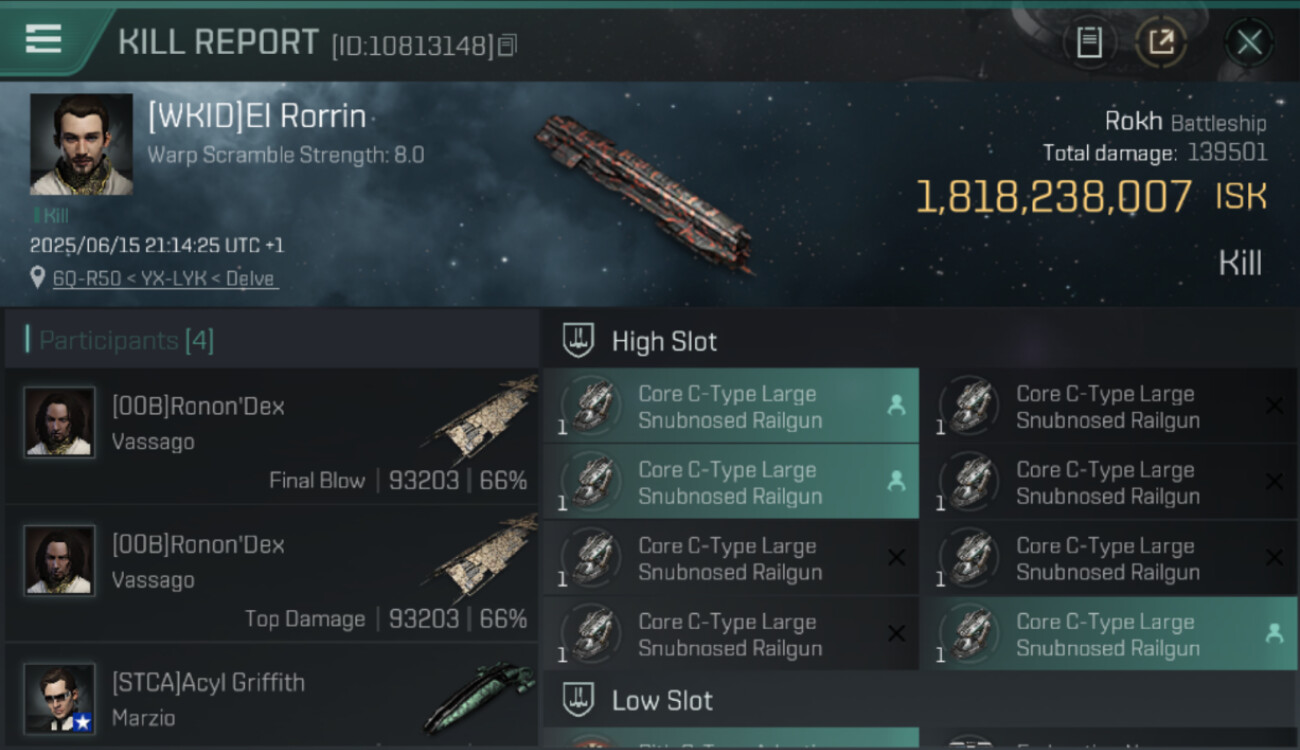Open Ronon'Dex Top Damage portrait
Screen dimensions: 1300x750
(x=60, y=560)
